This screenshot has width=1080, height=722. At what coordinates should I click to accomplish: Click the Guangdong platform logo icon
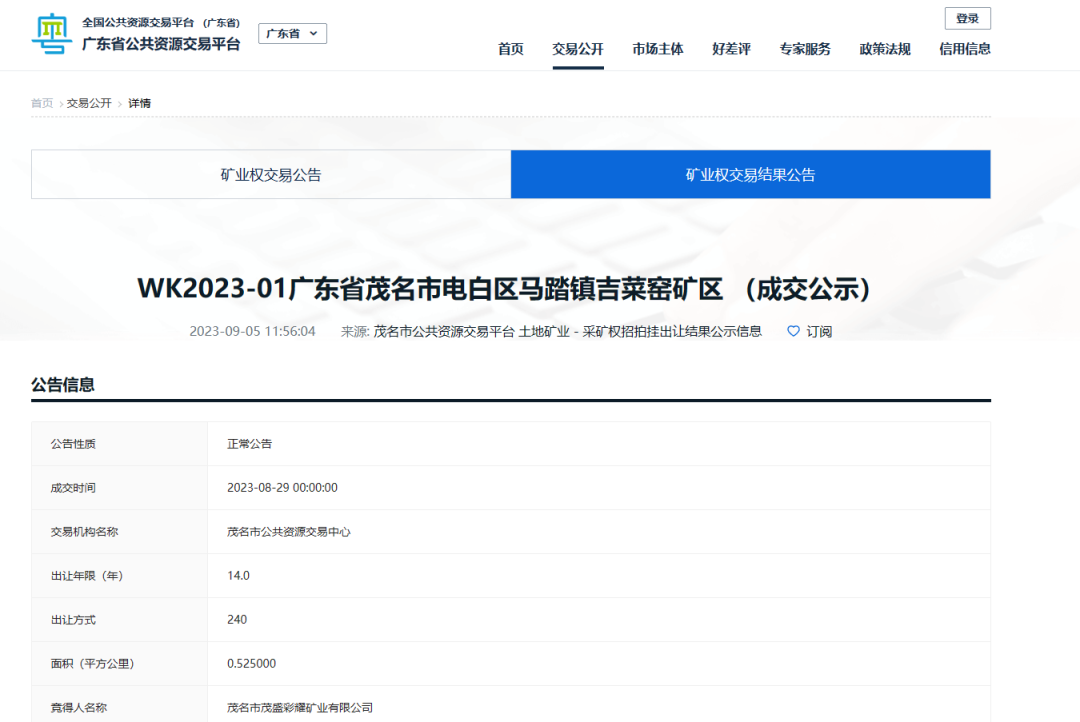point(52,34)
